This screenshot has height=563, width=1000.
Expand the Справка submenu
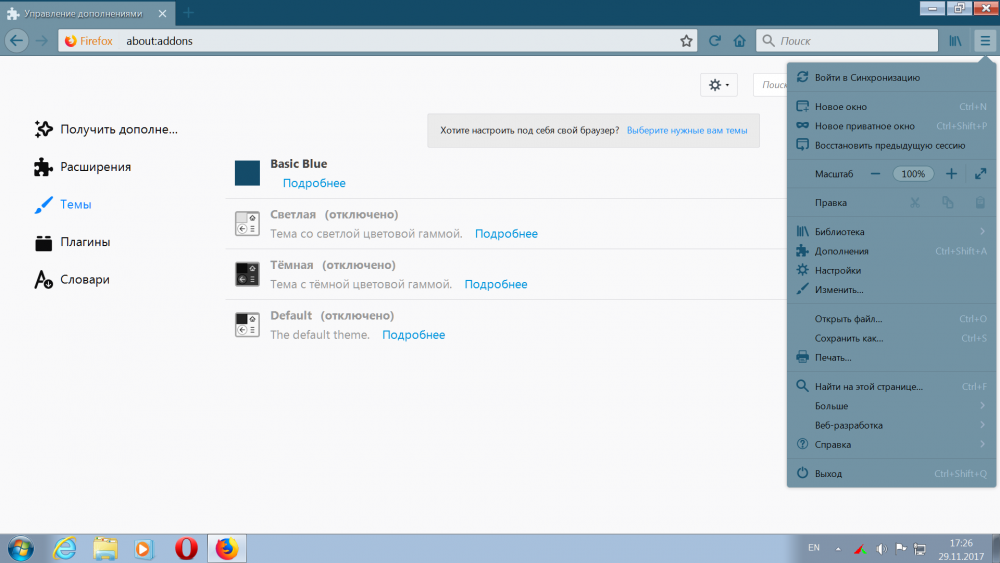click(892, 444)
